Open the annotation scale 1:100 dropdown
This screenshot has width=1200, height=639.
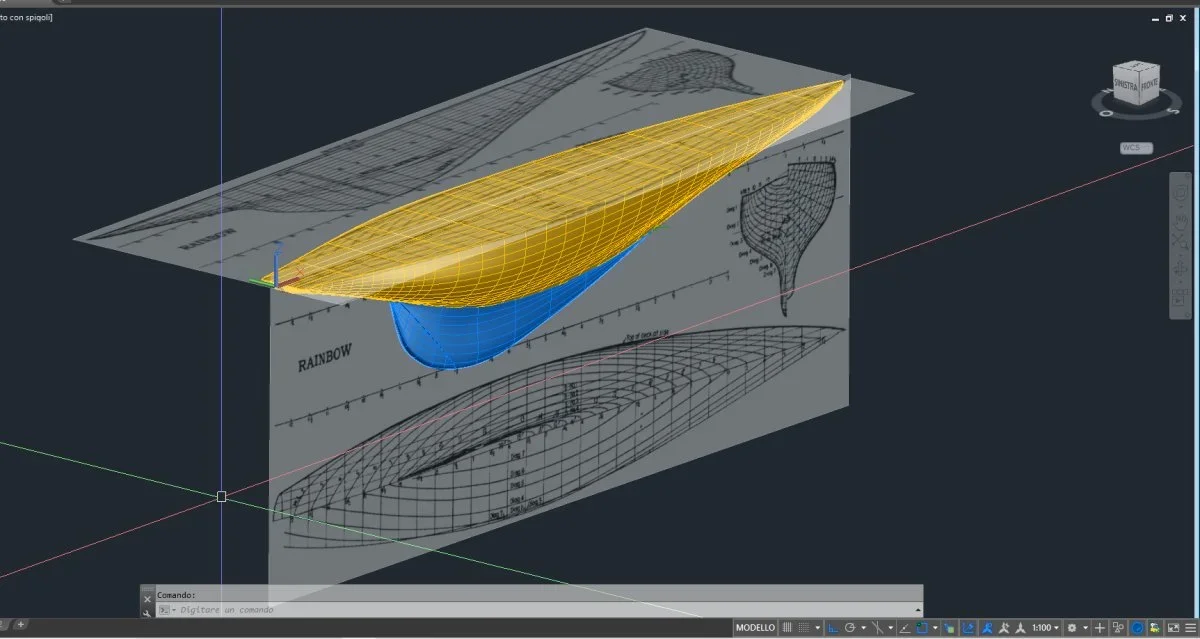click(1045, 628)
